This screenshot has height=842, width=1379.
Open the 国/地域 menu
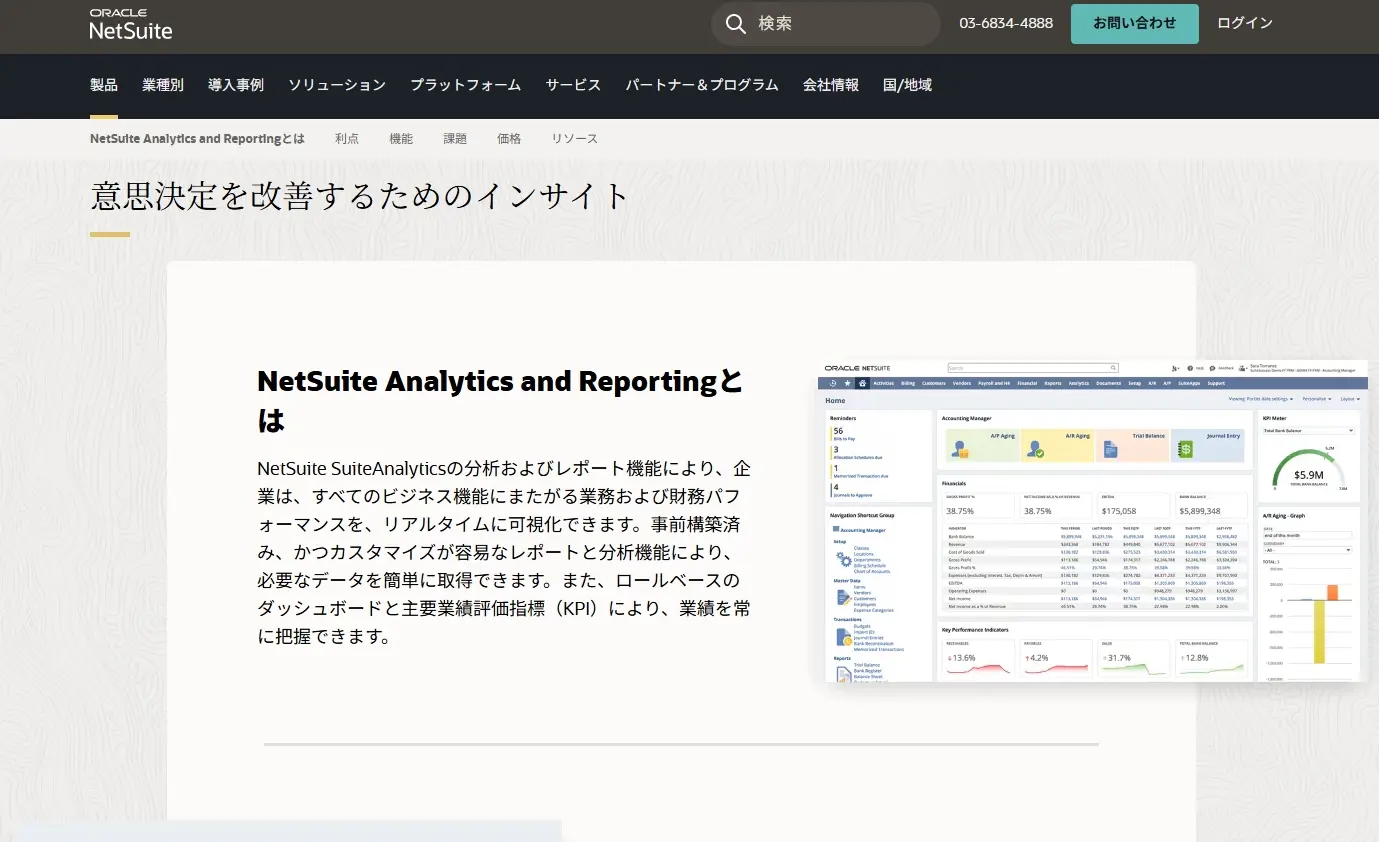click(908, 85)
